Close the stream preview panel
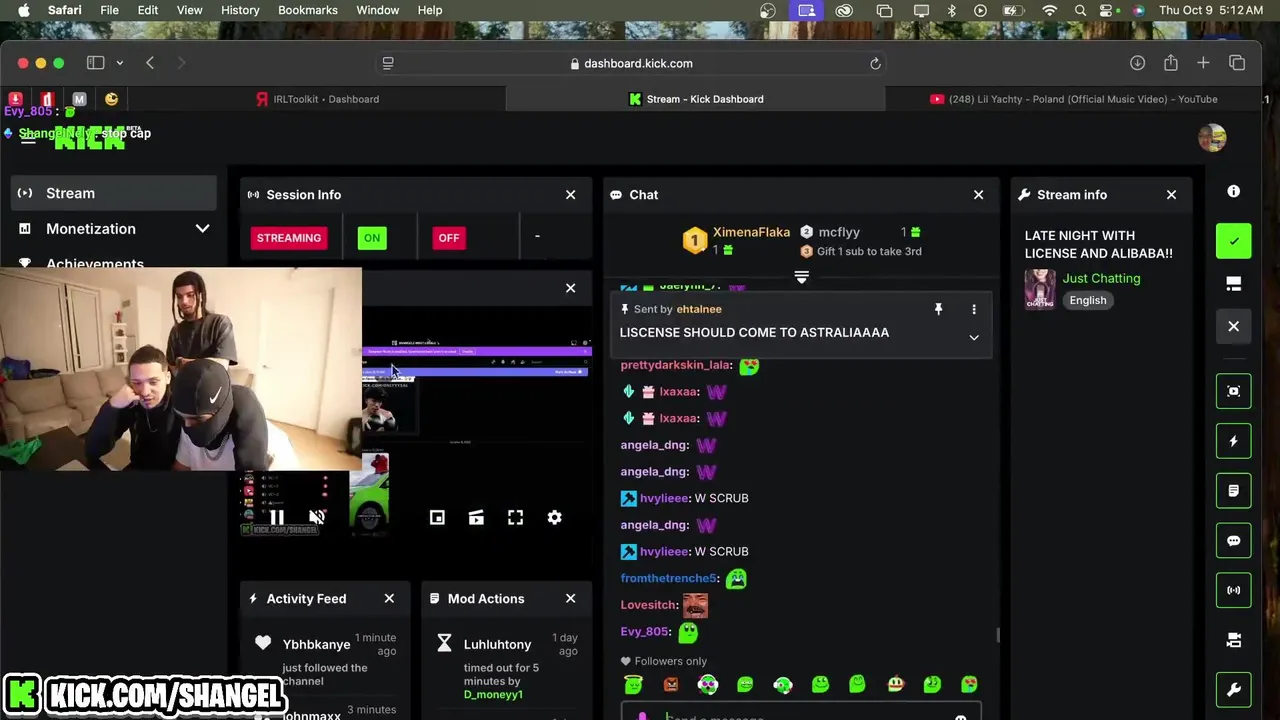 570,288
